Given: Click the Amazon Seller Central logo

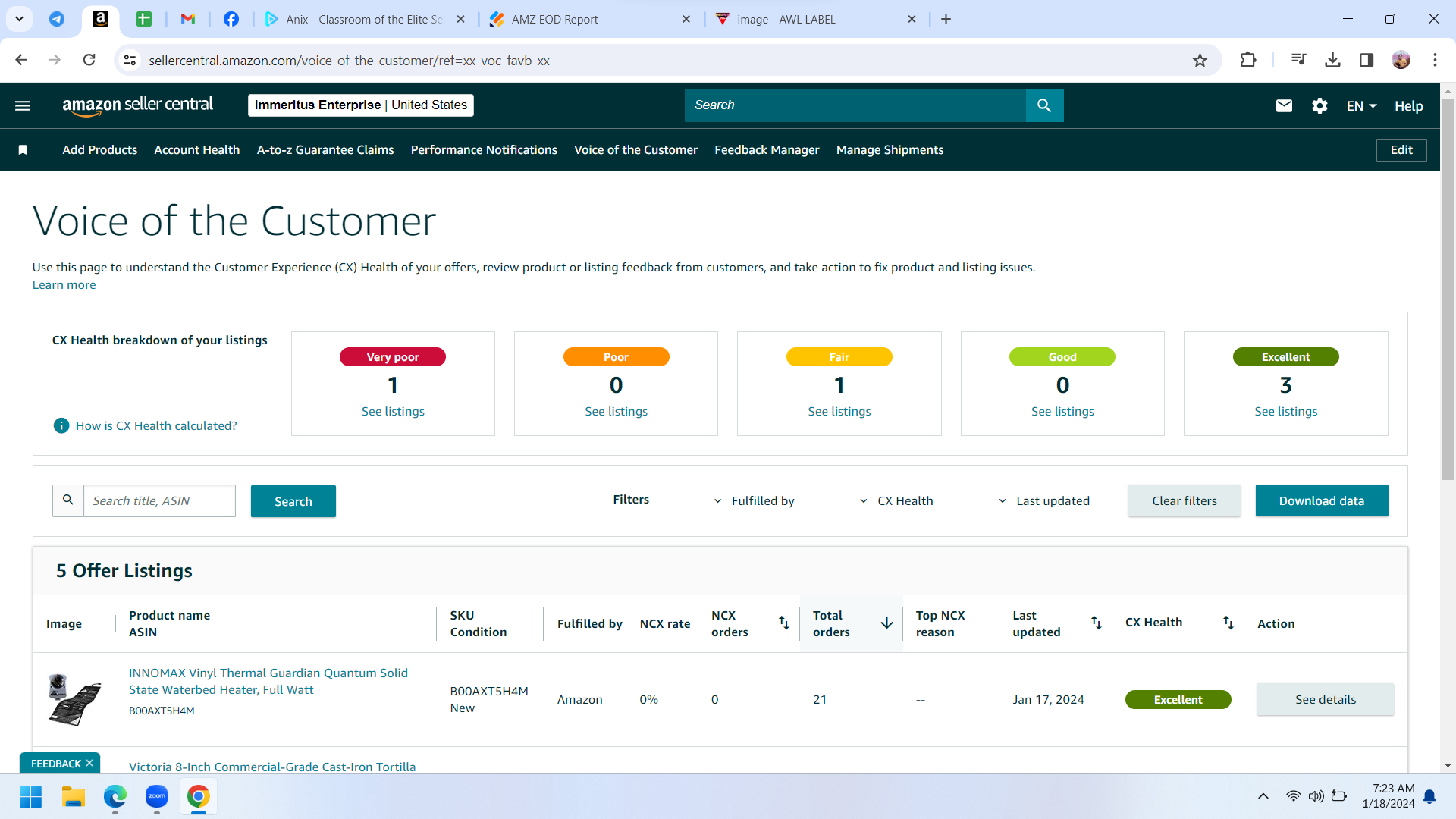Looking at the screenshot, I should pos(137,105).
